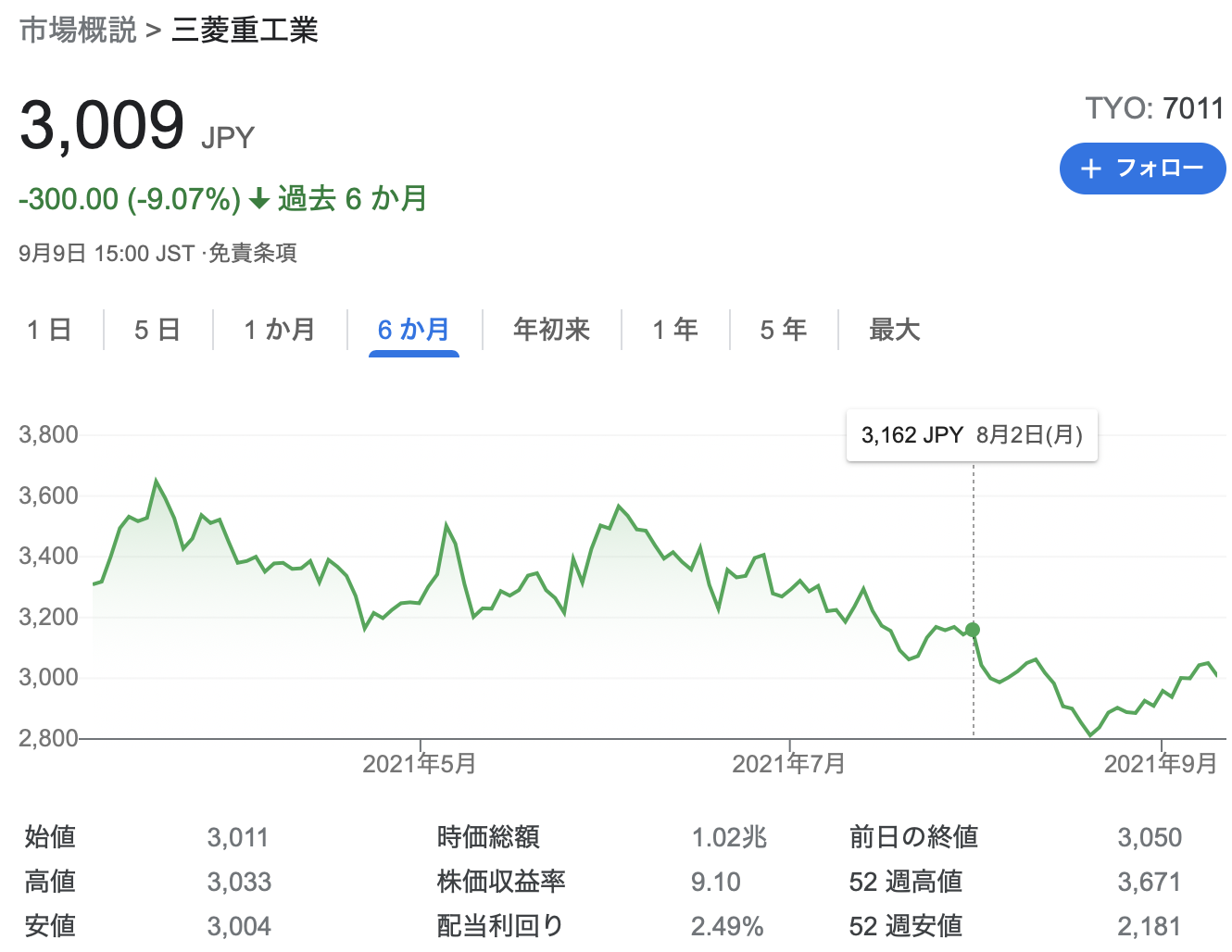Show the 5 年 range tab

click(784, 330)
